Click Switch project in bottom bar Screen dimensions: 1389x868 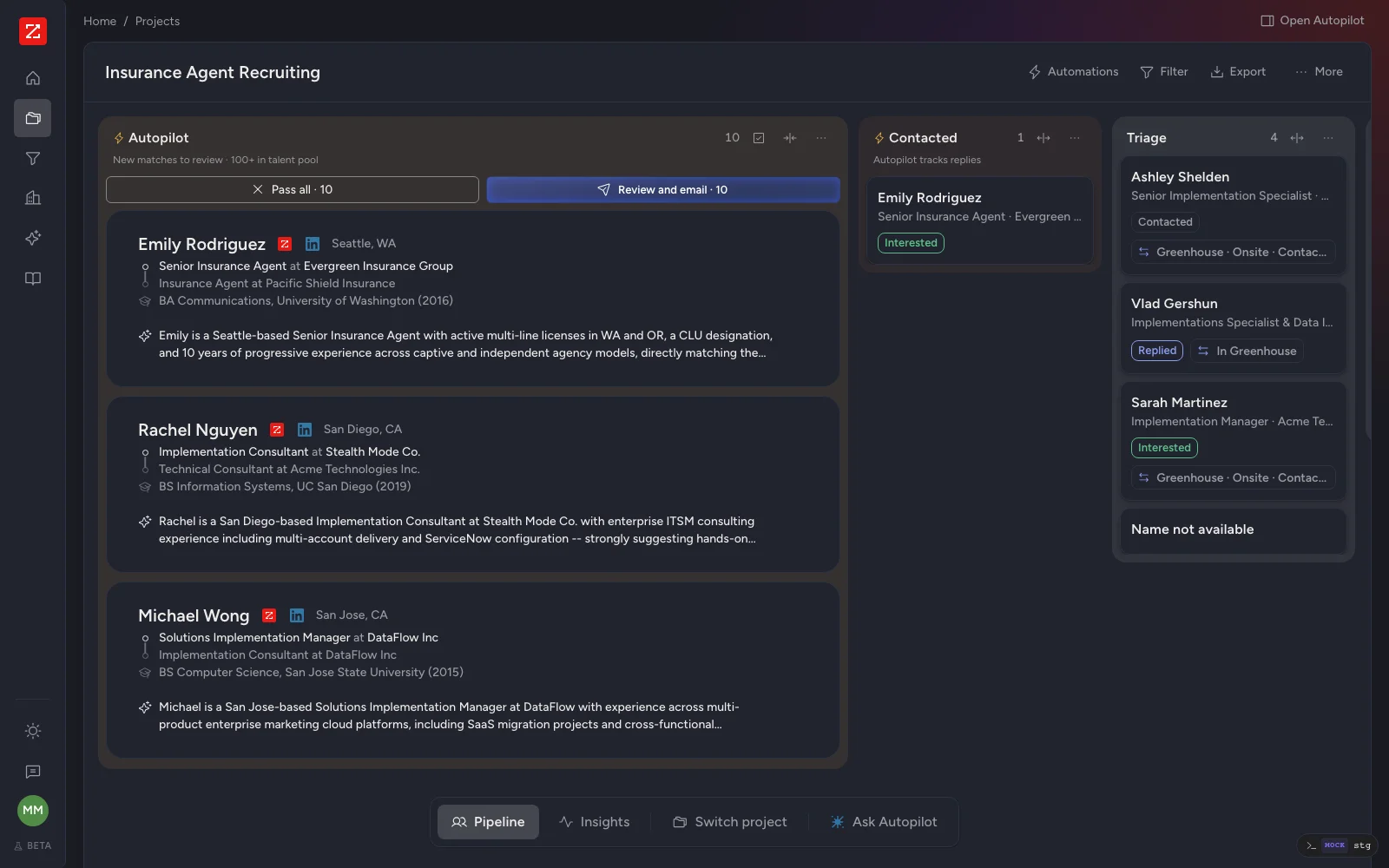[x=730, y=822]
